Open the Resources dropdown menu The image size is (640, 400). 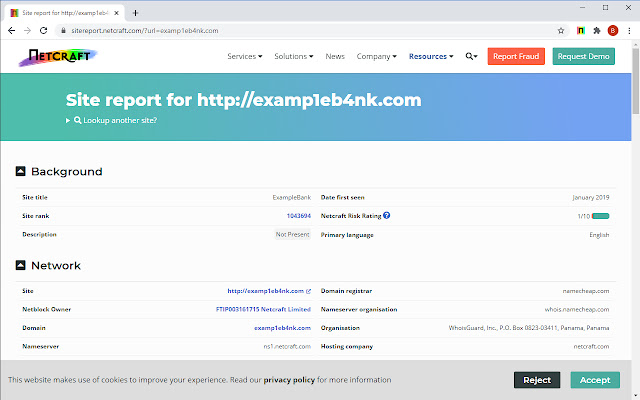[431, 56]
